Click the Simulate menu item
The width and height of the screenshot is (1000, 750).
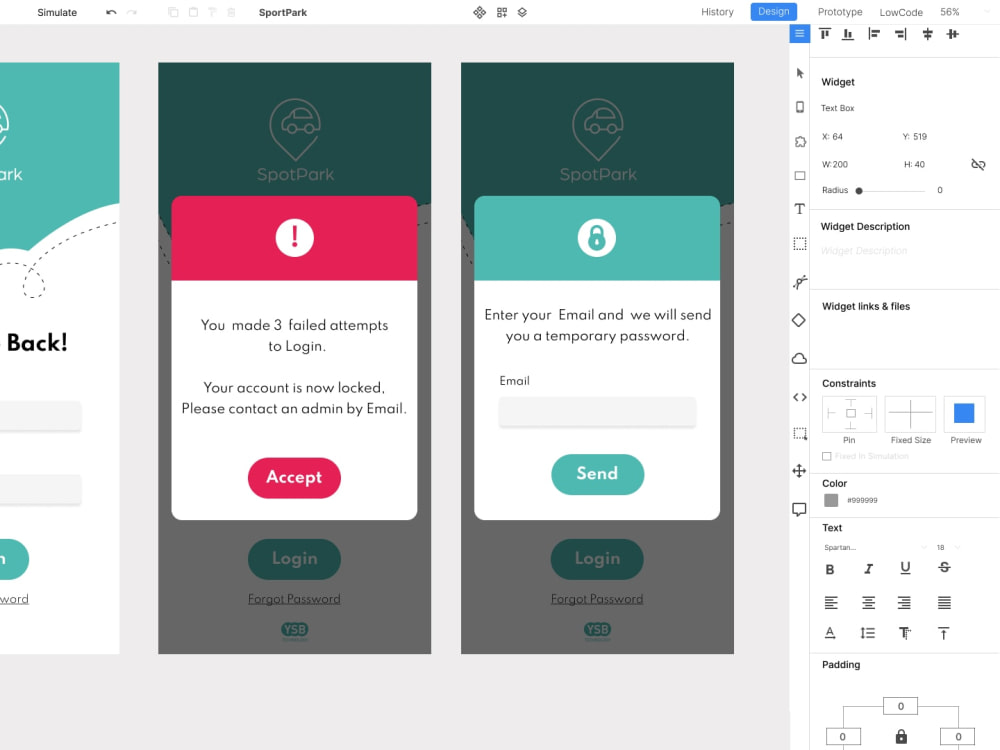tap(57, 12)
